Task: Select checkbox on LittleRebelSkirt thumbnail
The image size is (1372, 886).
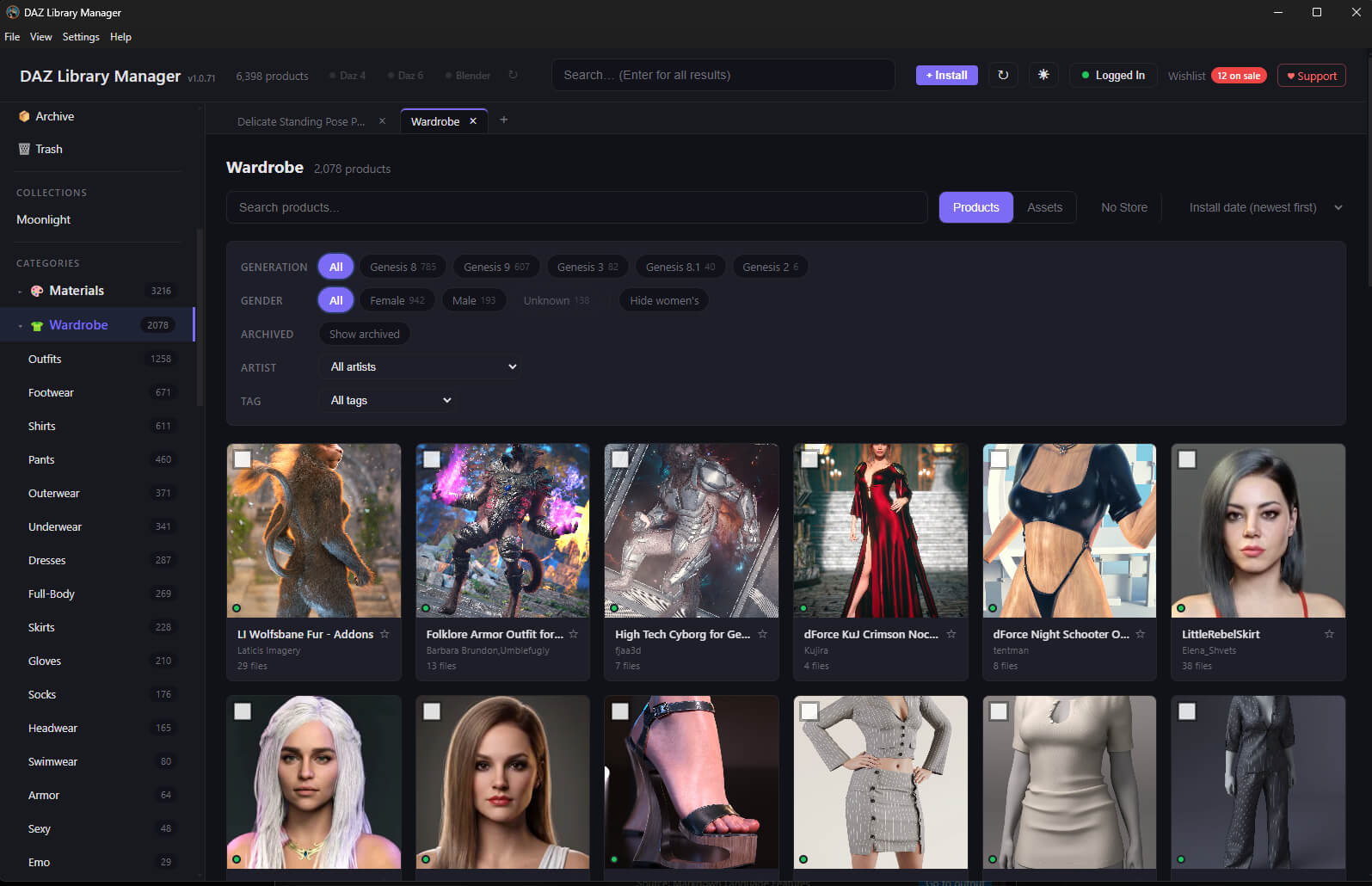Action: [1187, 459]
